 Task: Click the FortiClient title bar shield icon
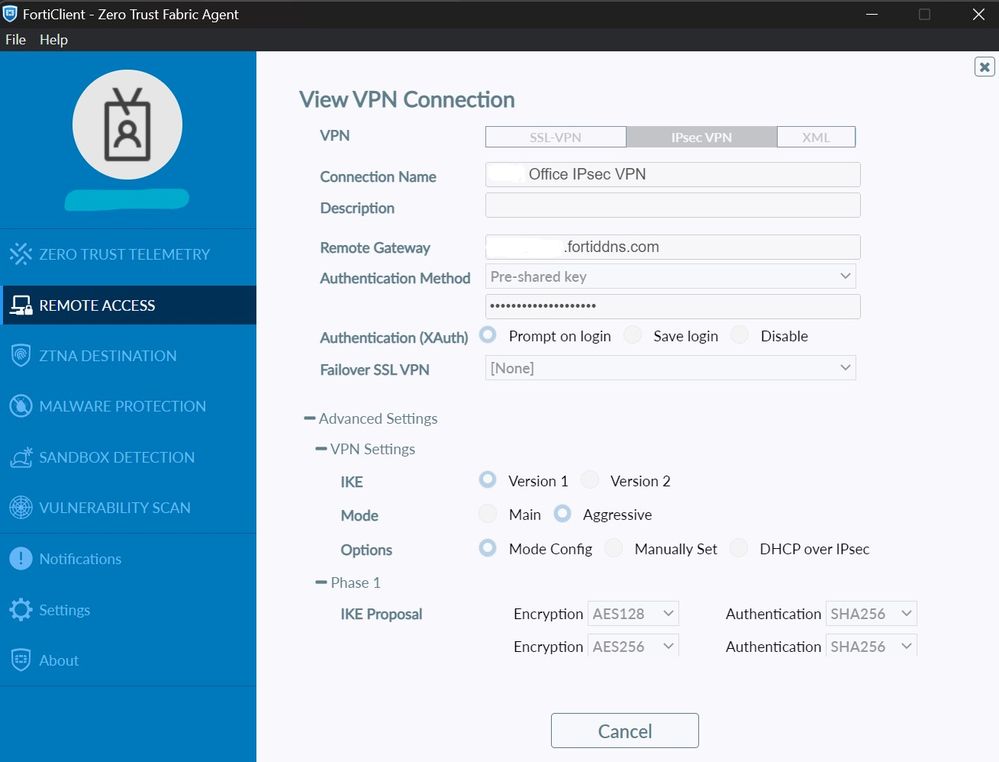(10, 13)
